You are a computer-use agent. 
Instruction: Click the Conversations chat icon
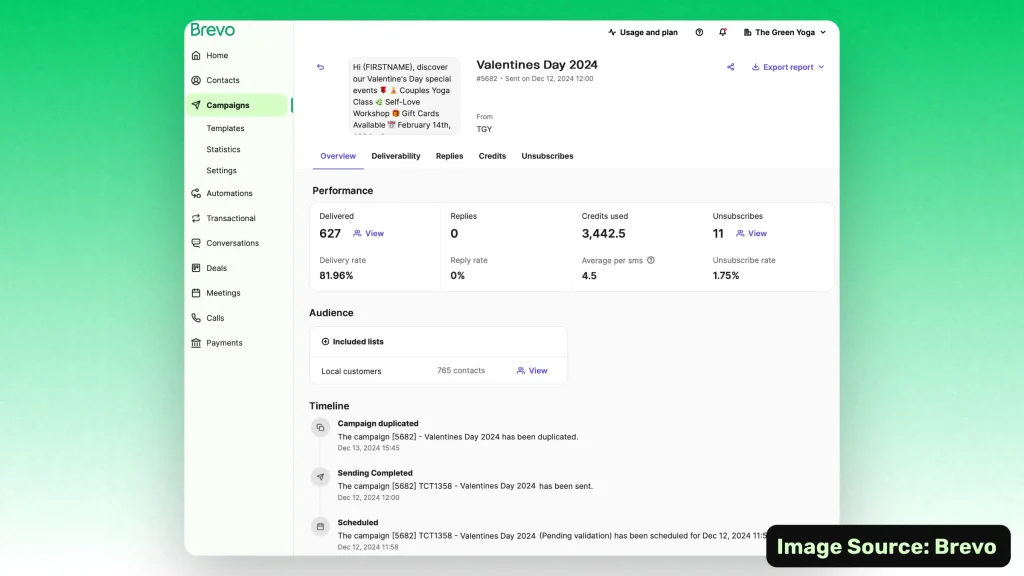(x=196, y=243)
